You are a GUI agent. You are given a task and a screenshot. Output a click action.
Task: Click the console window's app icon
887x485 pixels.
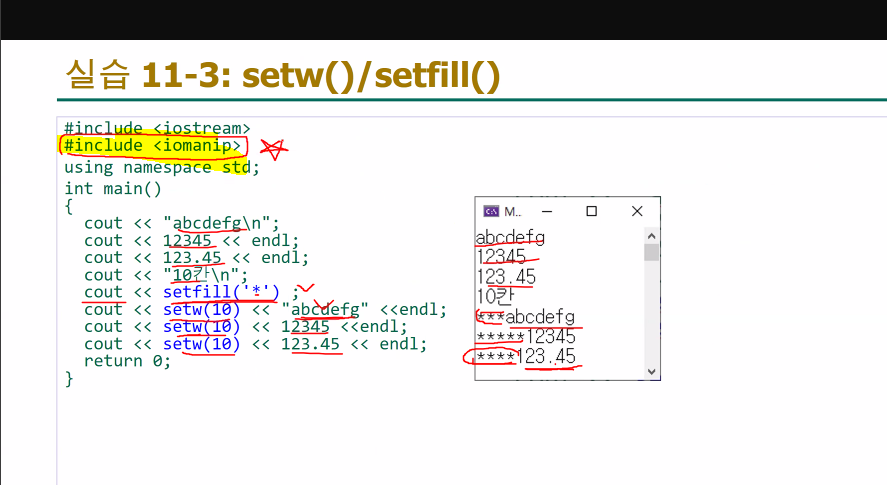pos(491,211)
